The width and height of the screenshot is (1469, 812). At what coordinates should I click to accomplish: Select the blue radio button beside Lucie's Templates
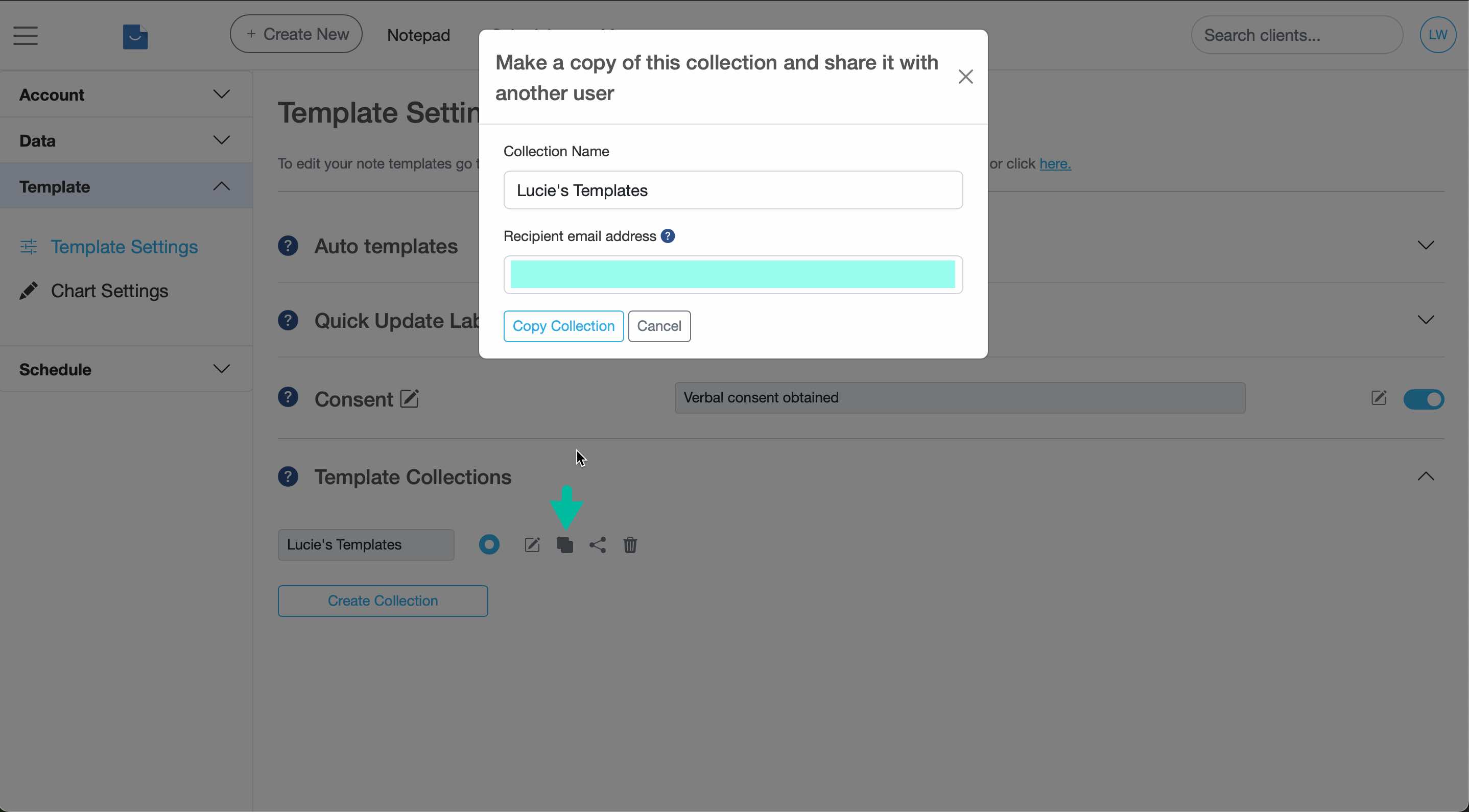[x=489, y=544]
